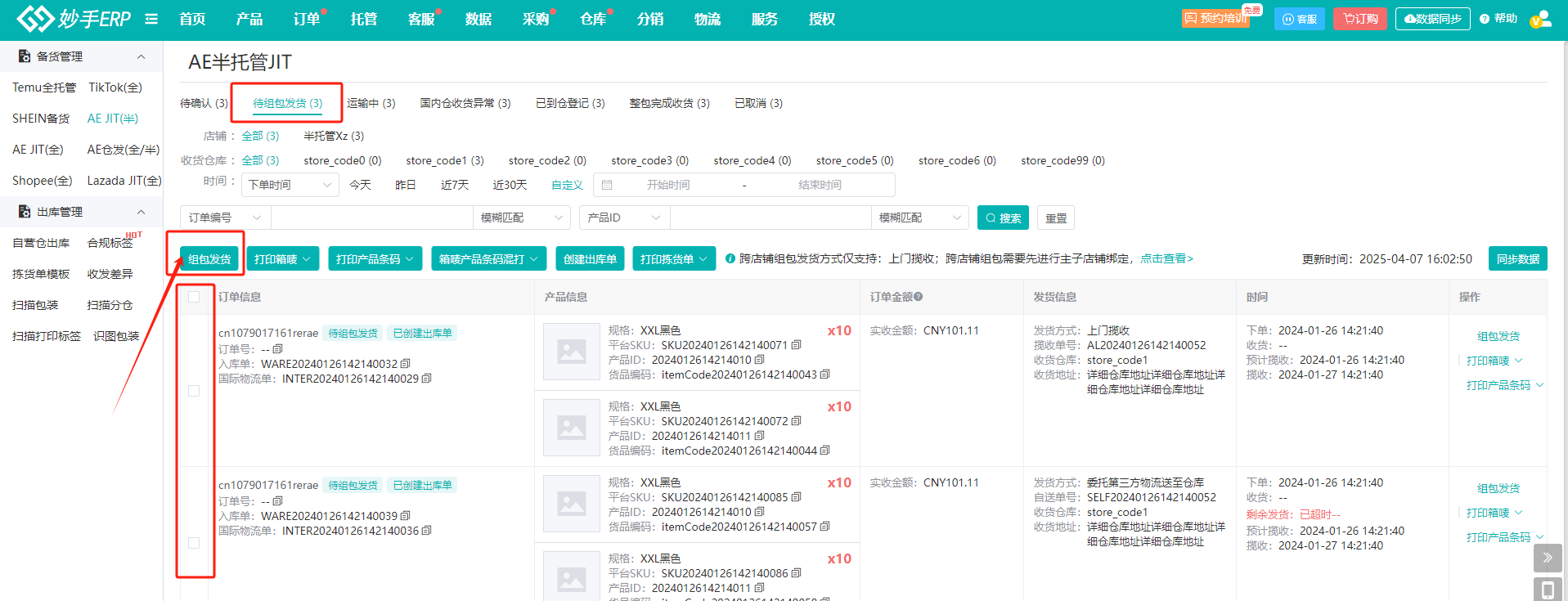The image size is (1568, 601).
Task: Open the 订单 top menu
Action: [x=307, y=19]
